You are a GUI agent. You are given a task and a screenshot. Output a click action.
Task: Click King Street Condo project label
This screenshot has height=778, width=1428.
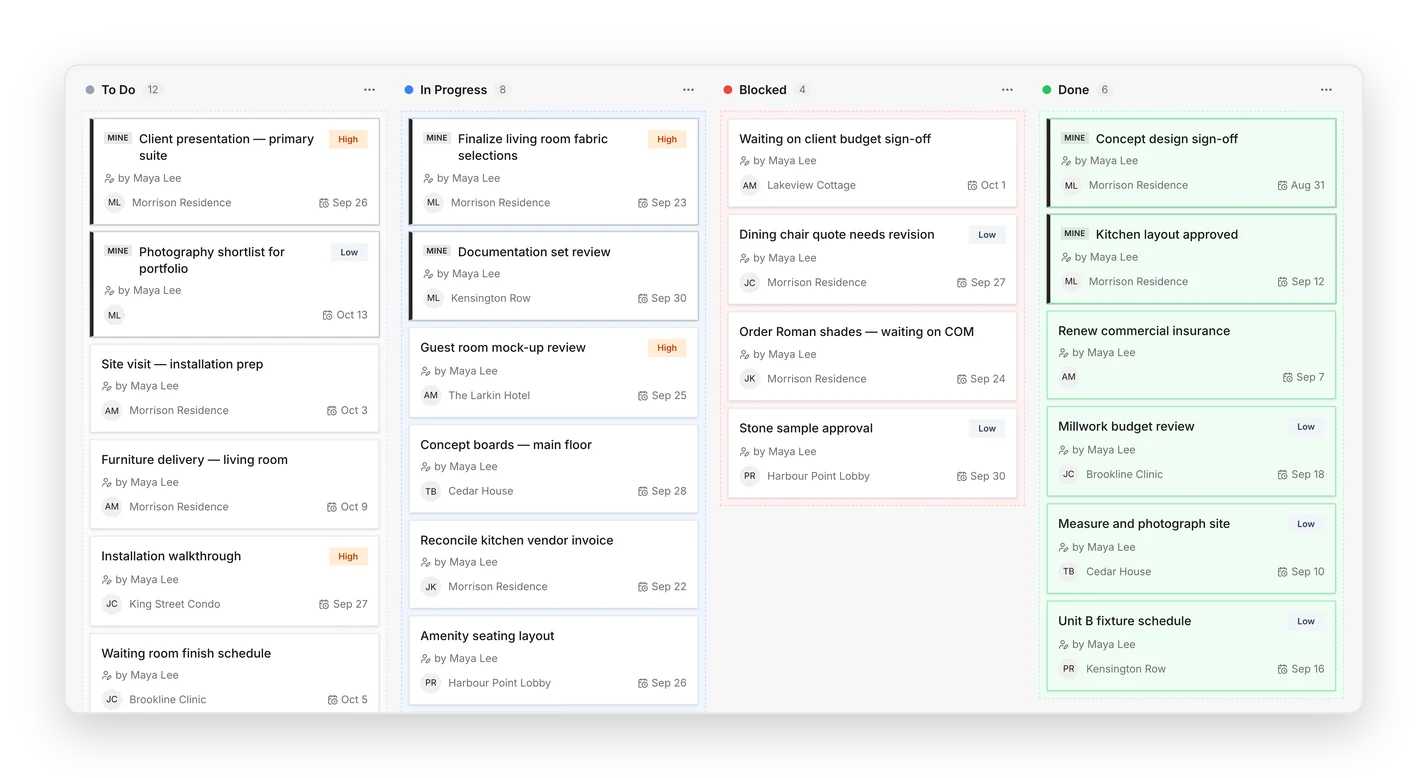pyautogui.click(x=175, y=604)
